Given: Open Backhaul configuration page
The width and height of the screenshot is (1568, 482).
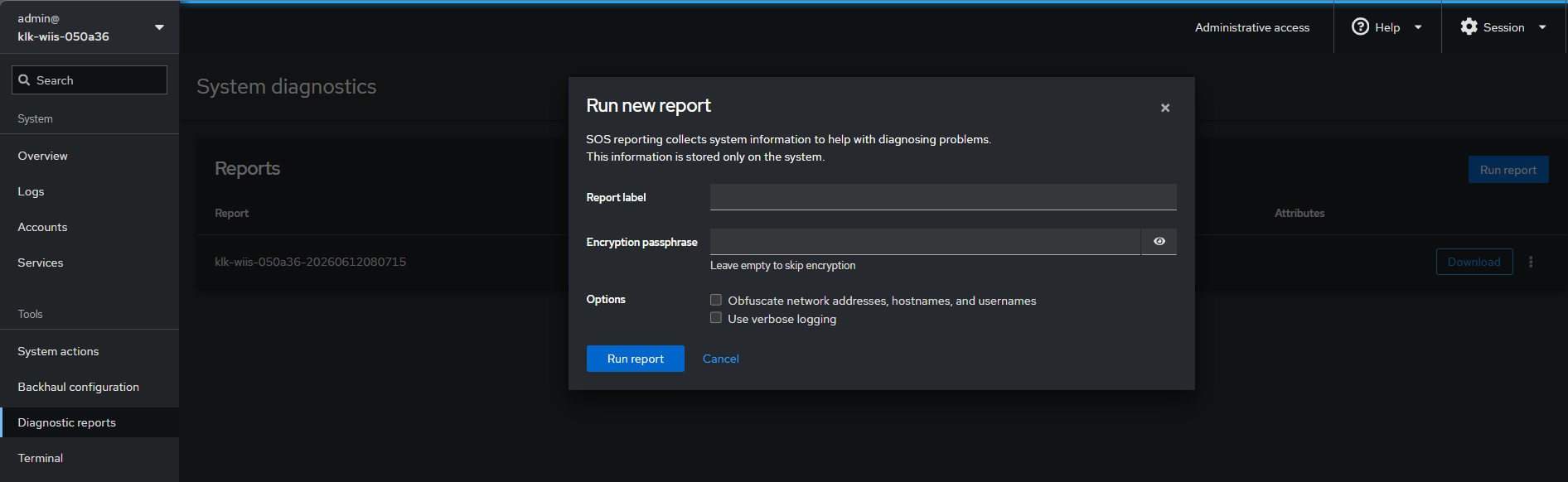Looking at the screenshot, I should (x=90, y=387).
